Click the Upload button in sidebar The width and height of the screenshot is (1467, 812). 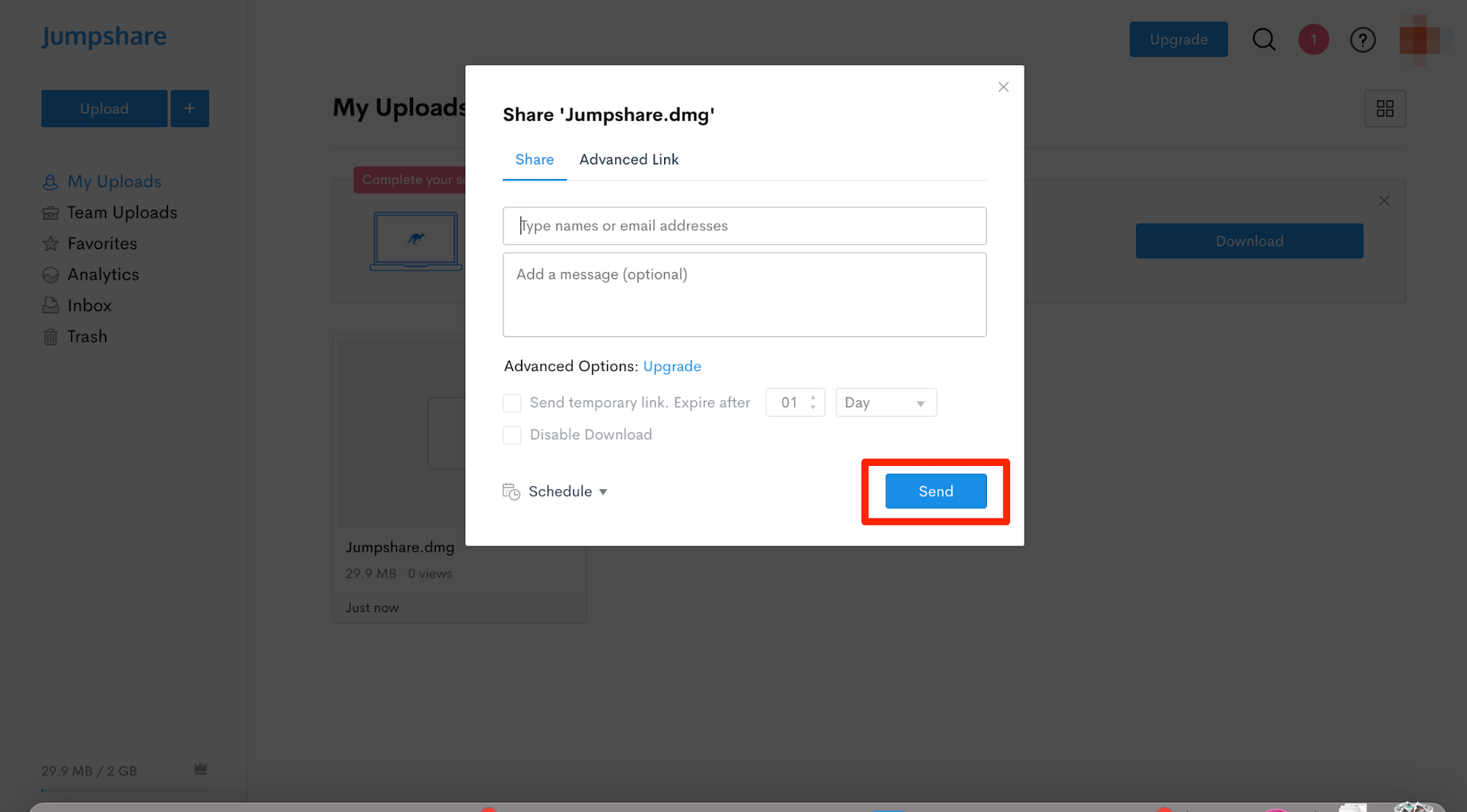click(104, 109)
